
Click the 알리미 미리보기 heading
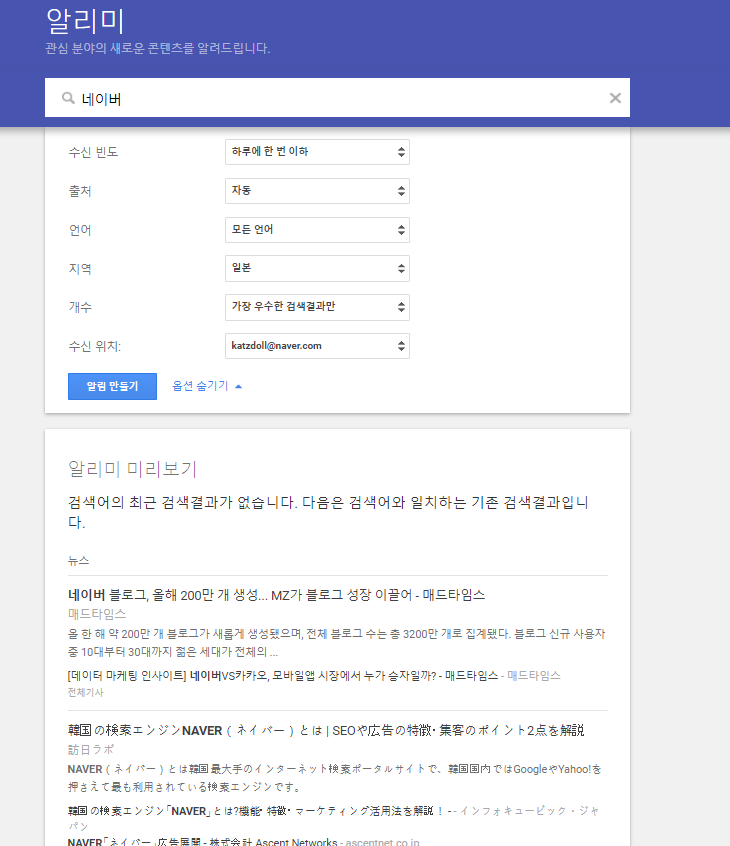click(x=132, y=469)
